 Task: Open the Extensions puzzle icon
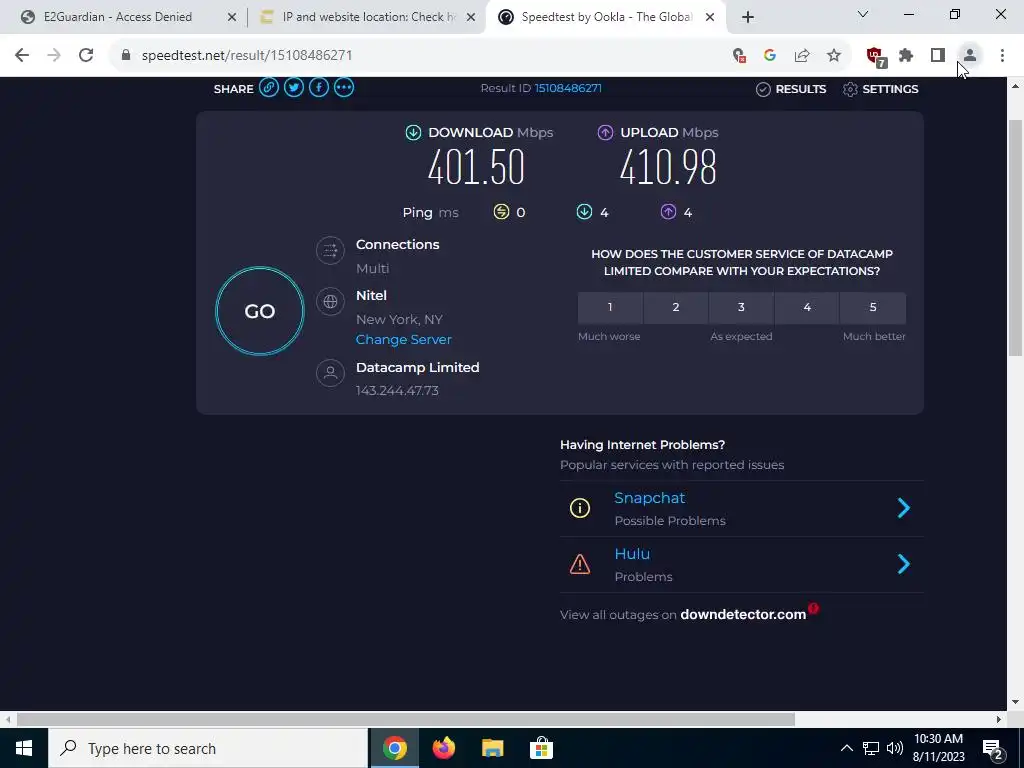(906, 56)
